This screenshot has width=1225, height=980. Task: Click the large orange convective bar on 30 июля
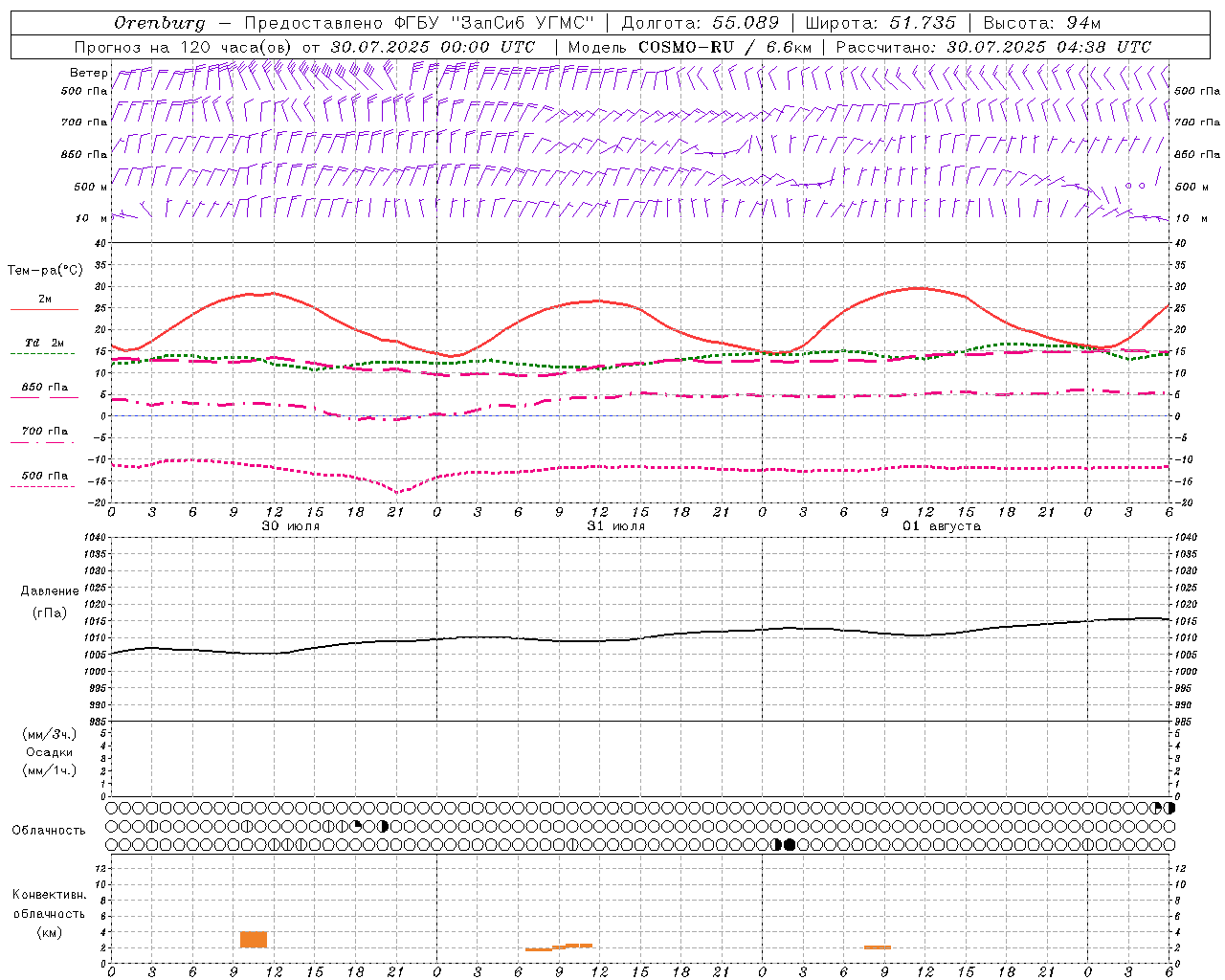pyautogui.click(x=254, y=939)
